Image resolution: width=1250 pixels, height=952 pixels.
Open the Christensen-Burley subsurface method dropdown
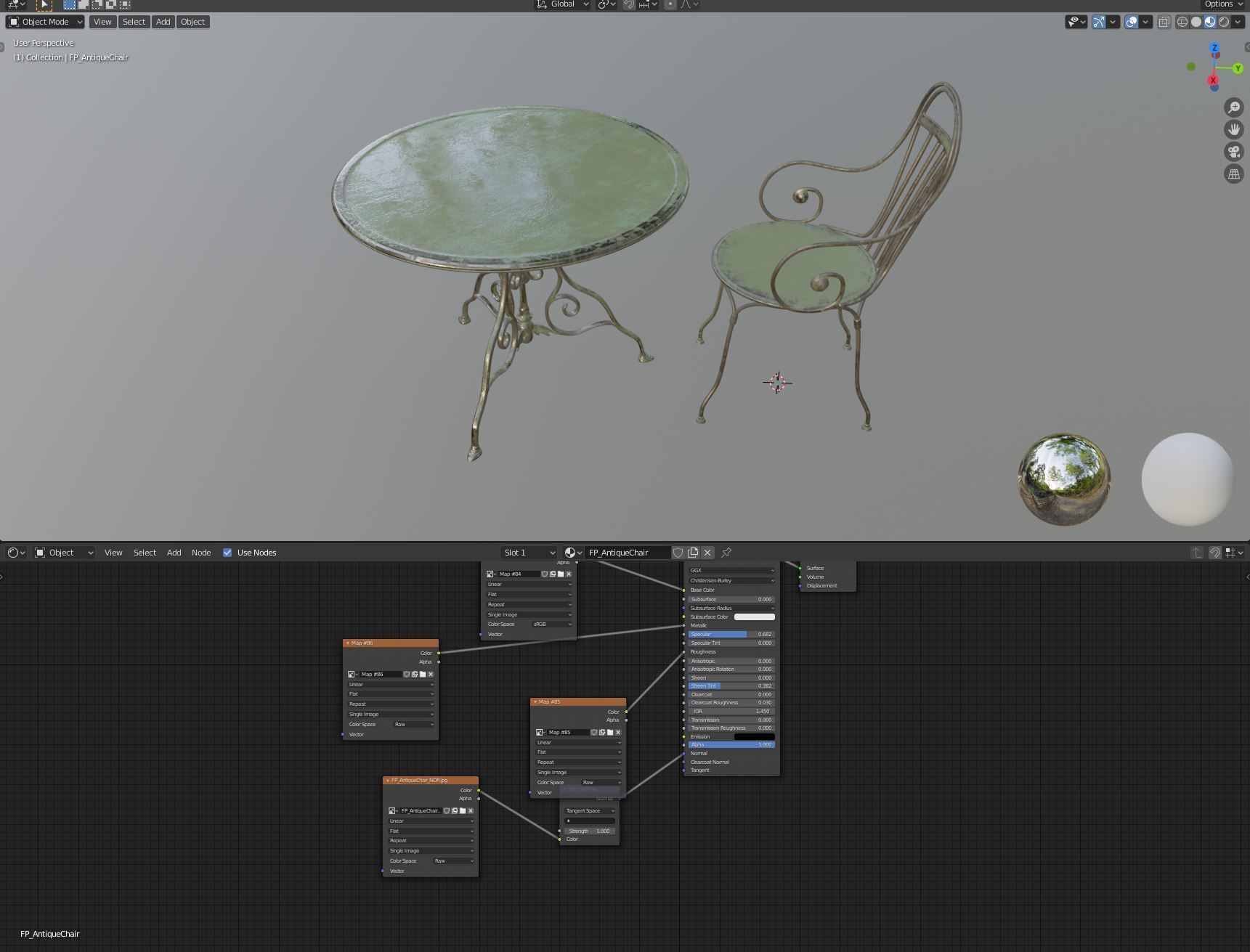[731, 581]
